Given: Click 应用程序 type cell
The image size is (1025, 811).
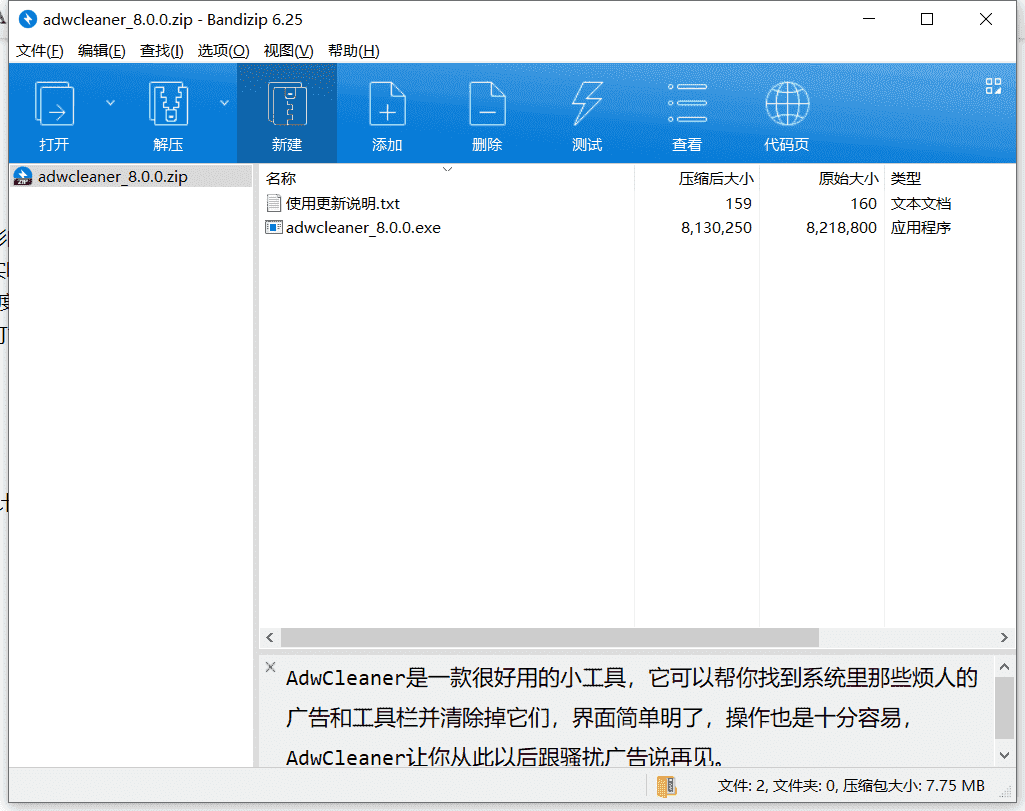Looking at the screenshot, I should [x=920, y=227].
